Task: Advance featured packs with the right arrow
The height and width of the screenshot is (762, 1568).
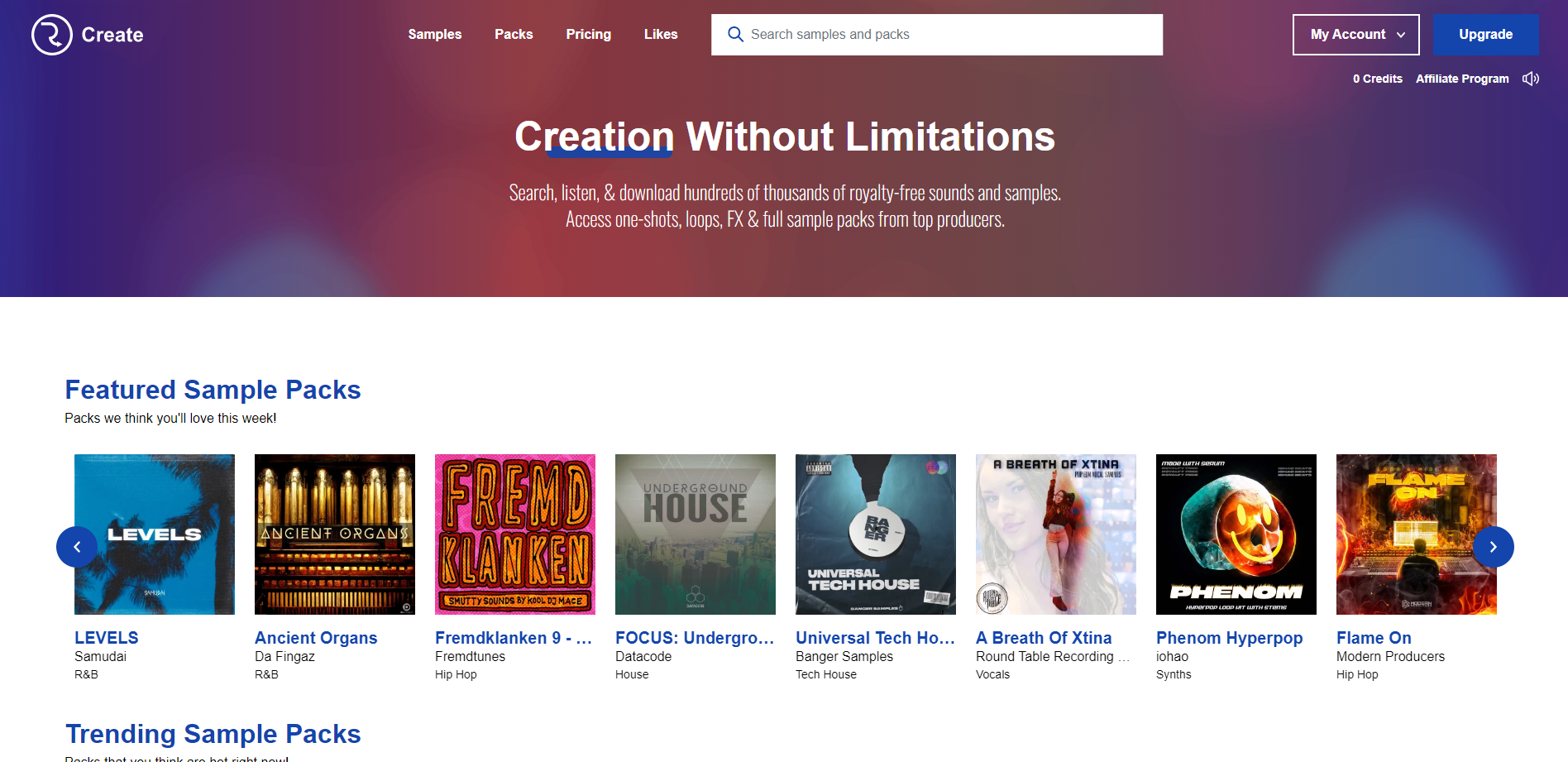Action: click(1494, 547)
